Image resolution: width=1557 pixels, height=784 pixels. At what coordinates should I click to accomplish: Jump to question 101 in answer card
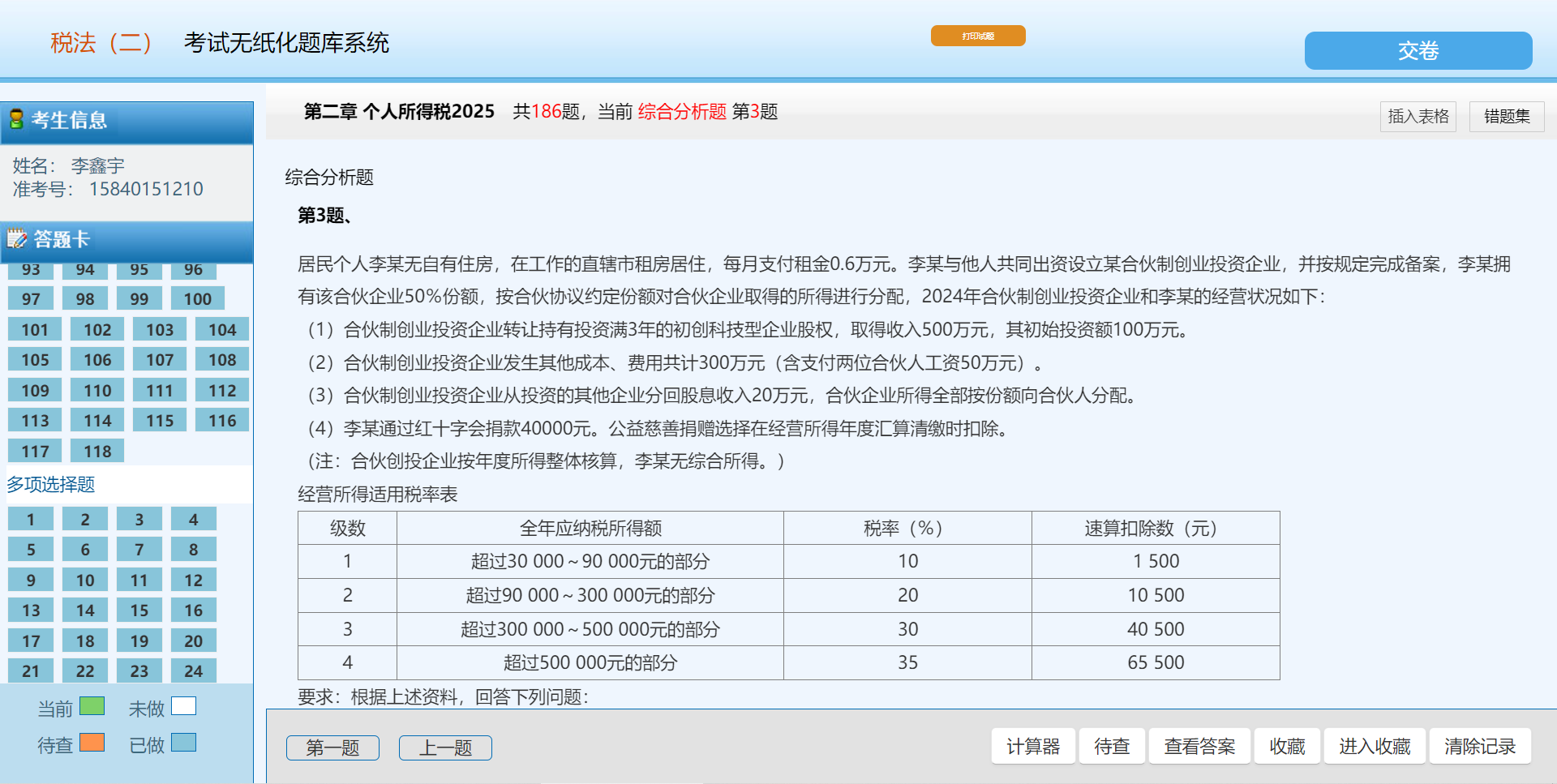click(35, 330)
